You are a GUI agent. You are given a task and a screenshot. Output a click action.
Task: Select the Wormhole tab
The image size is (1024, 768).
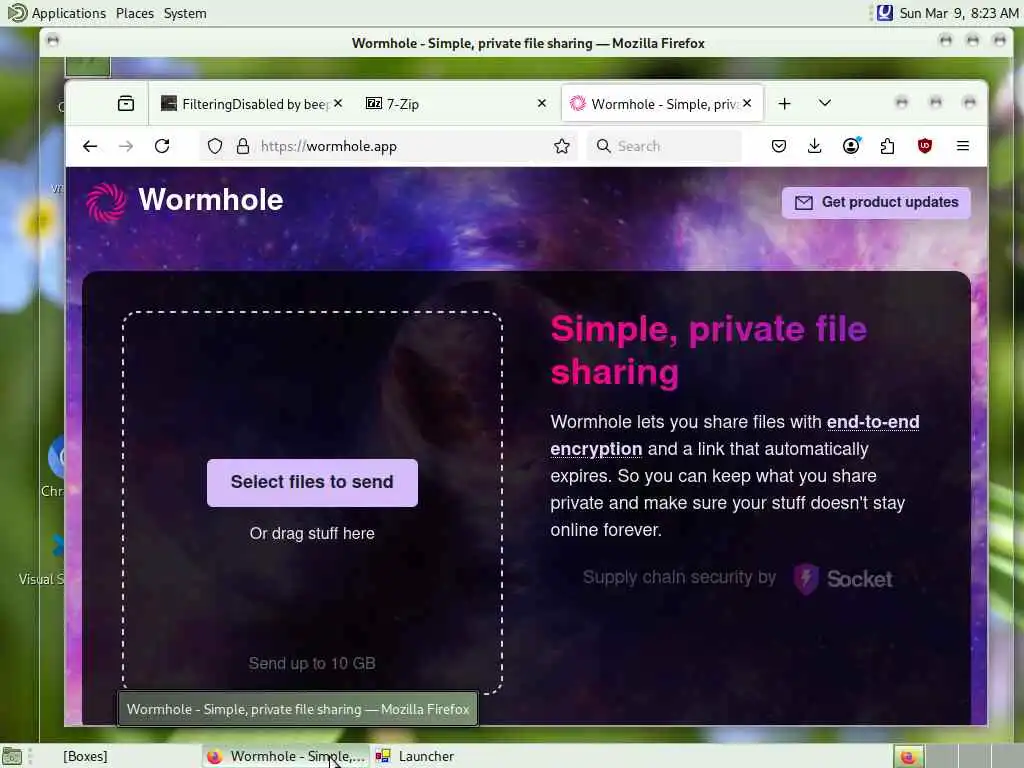662,104
